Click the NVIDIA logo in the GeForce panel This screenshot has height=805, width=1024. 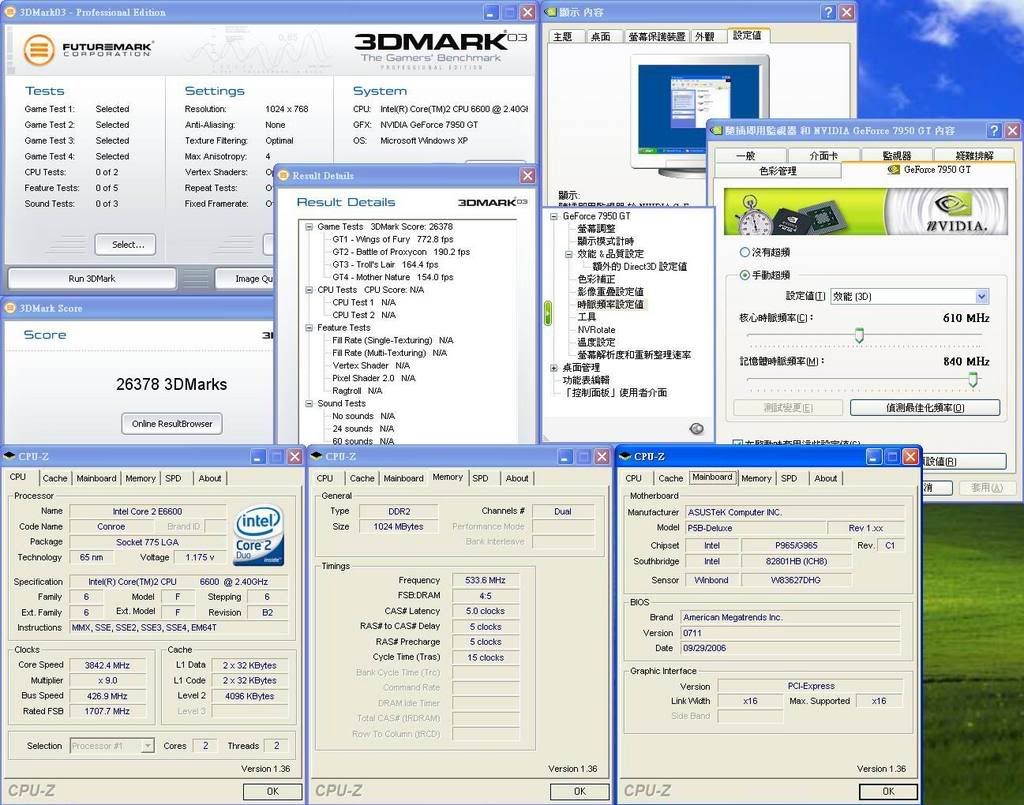click(956, 212)
